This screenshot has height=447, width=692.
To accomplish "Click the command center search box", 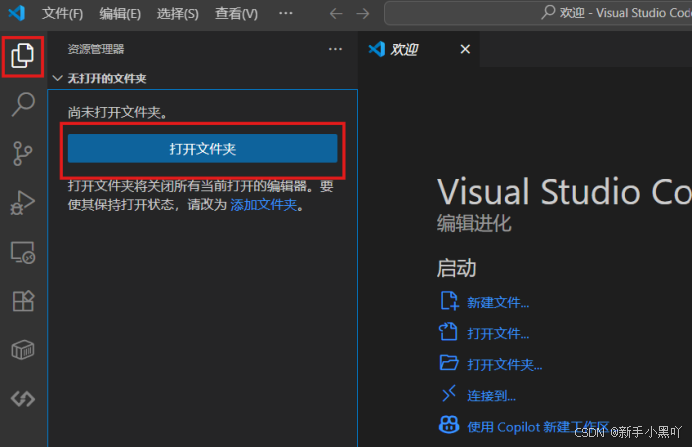I will coord(538,13).
